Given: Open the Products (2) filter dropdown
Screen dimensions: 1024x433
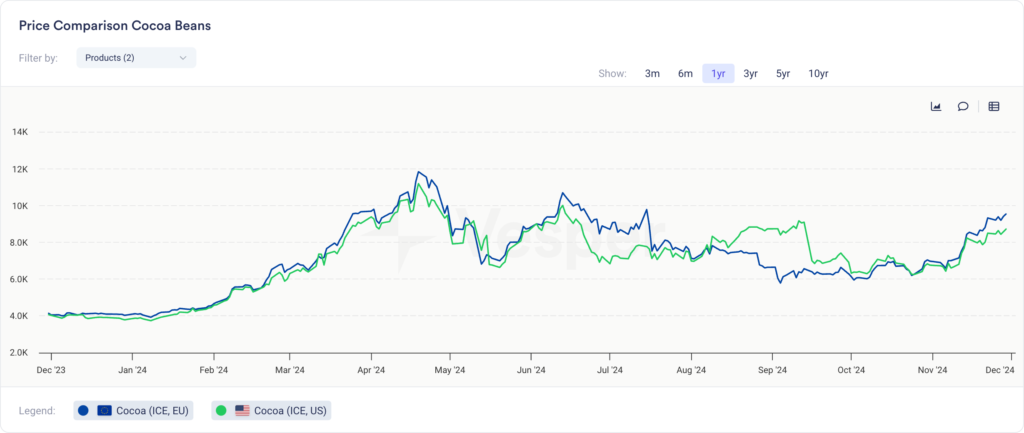Looking at the screenshot, I should click(x=136, y=58).
